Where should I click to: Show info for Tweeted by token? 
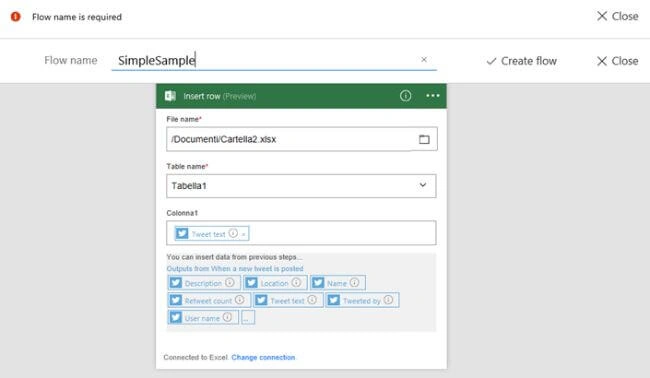pyautogui.click(x=388, y=300)
